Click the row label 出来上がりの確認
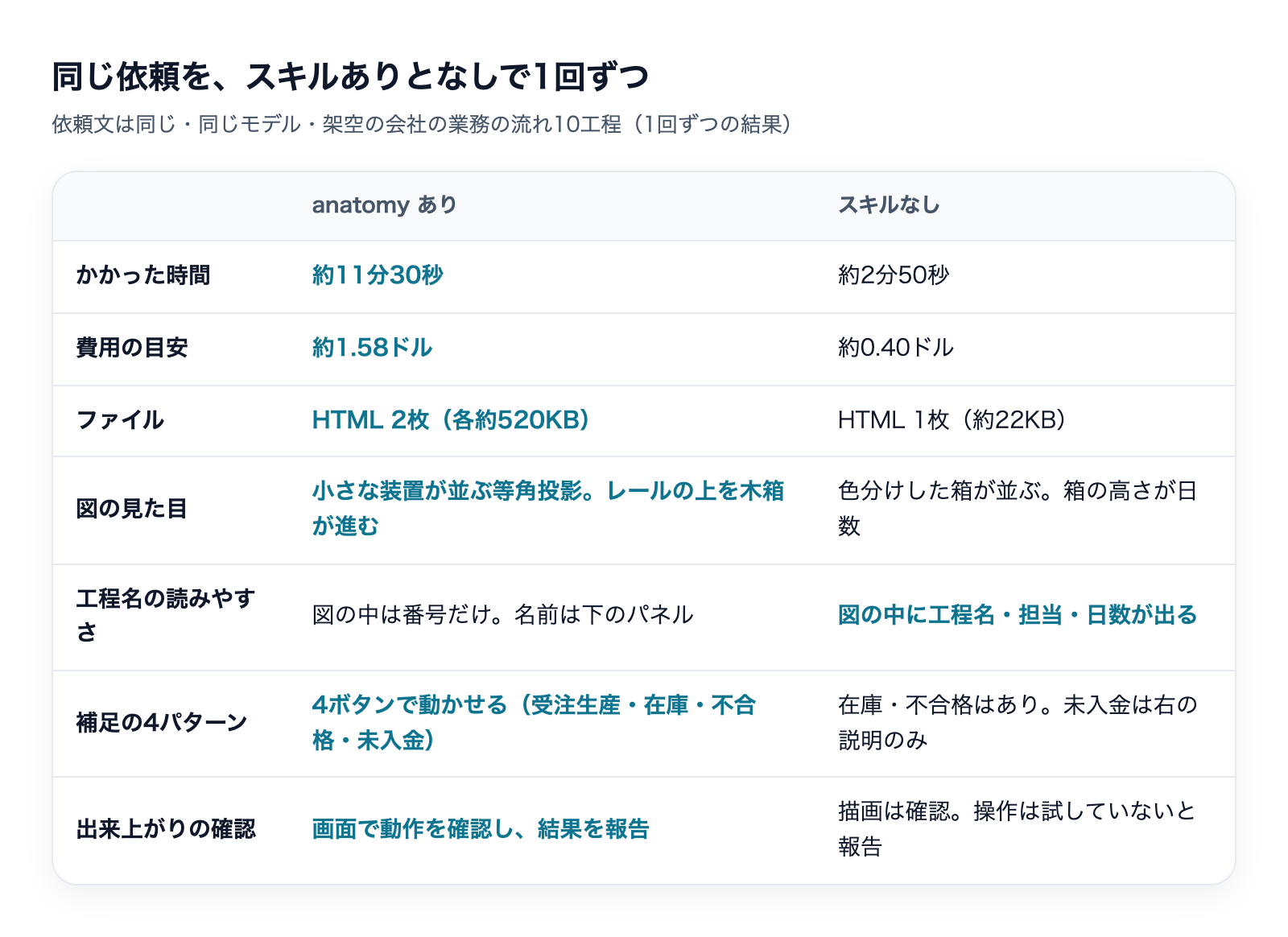 (166, 829)
